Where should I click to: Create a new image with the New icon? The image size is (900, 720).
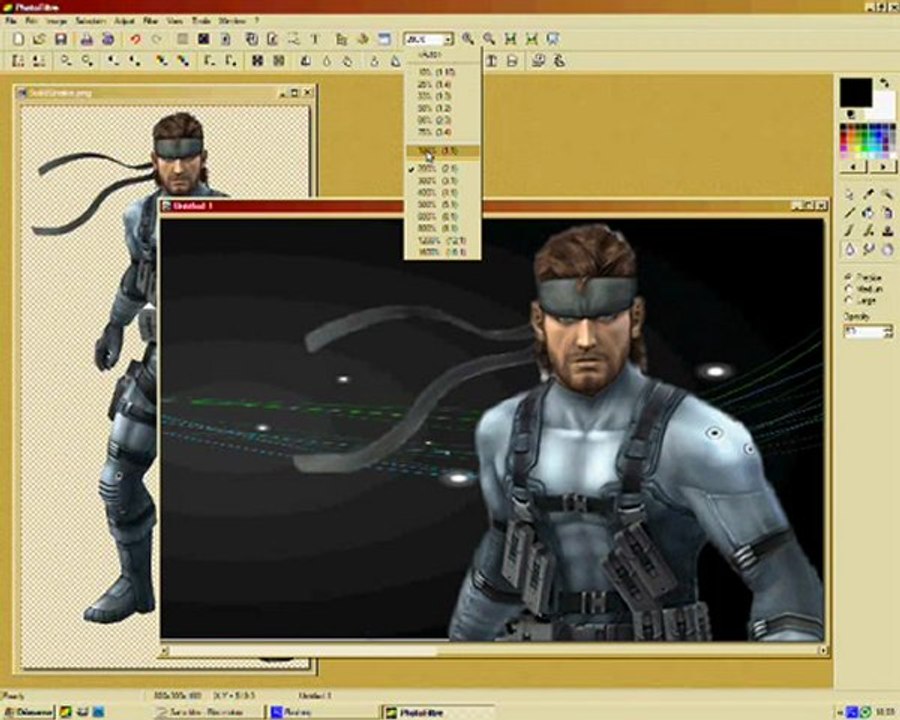pyautogui.click(x=18, y=39)
